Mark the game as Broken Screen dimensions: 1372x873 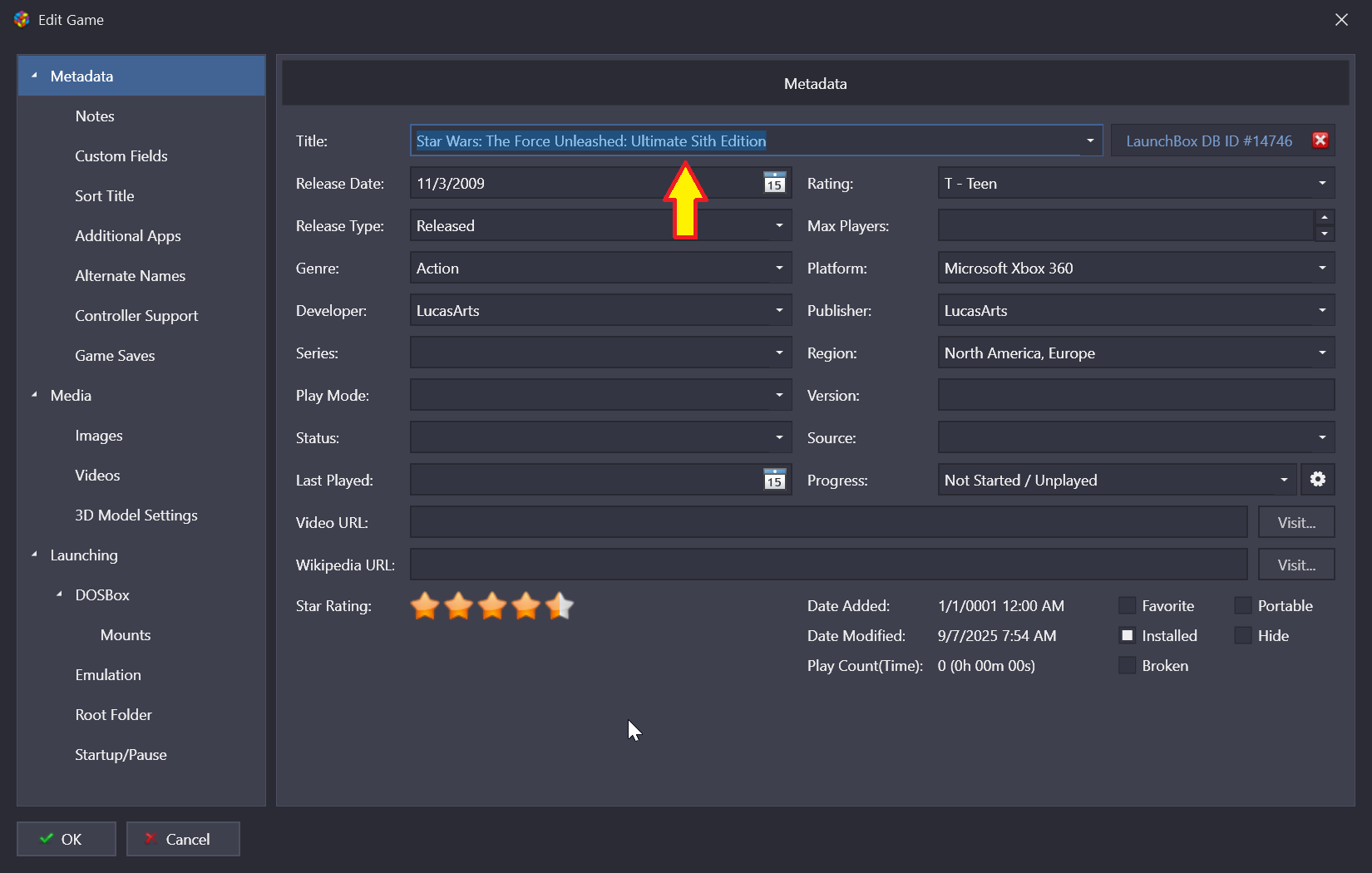pyautogui.click(x=1127, y=665)
